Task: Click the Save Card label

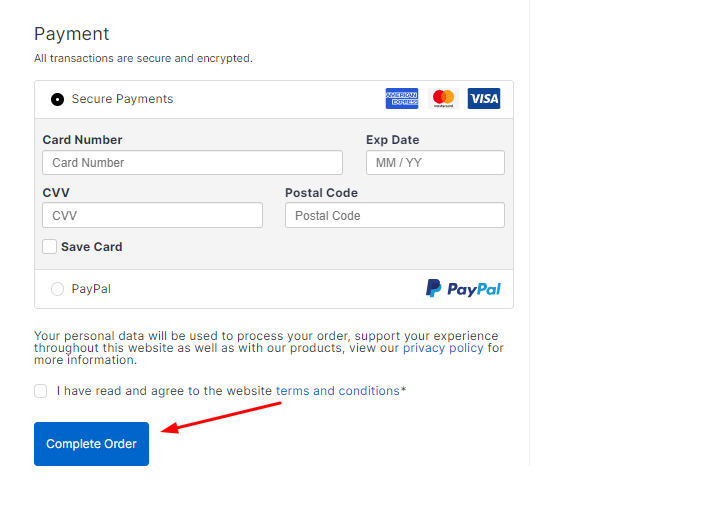Action: 91,246
